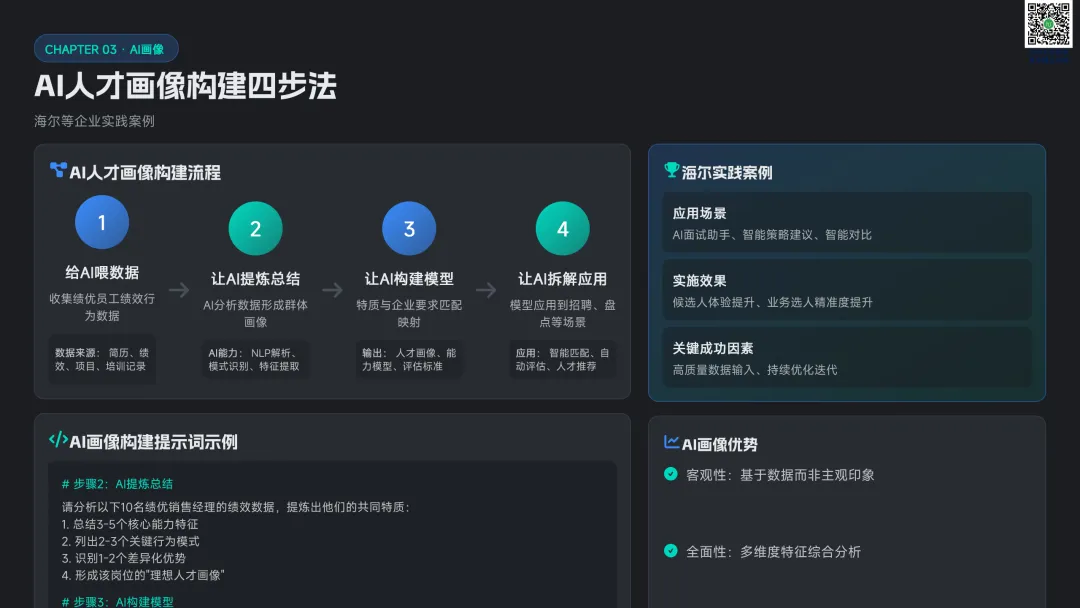Click the 模型应用到招聘、盘点等场景 description
Image resolution: width=1080 pixels, height=608 pixels.
[x=563, y=313]
